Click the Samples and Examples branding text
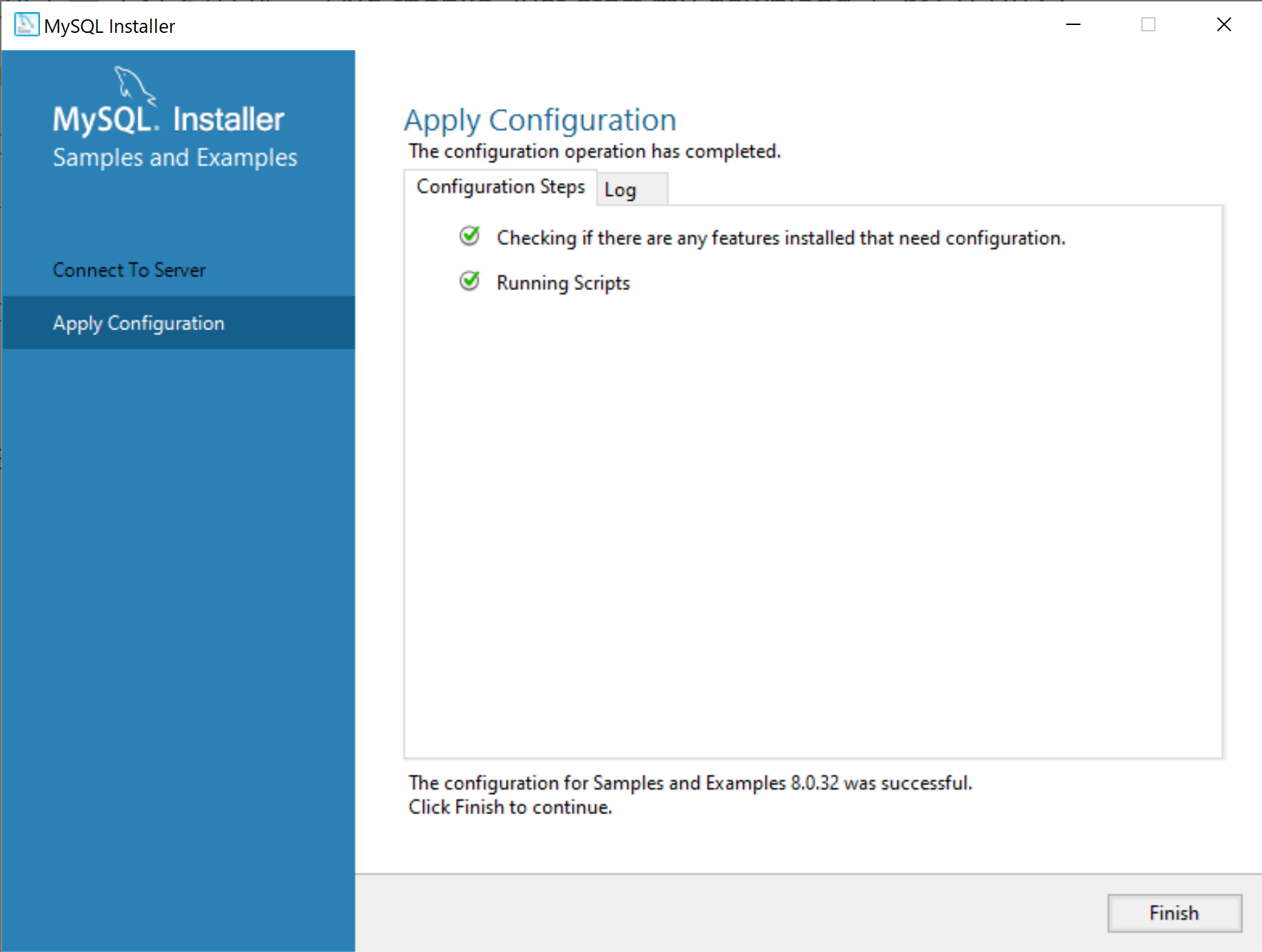The image size is (1262, 952). 174,157
